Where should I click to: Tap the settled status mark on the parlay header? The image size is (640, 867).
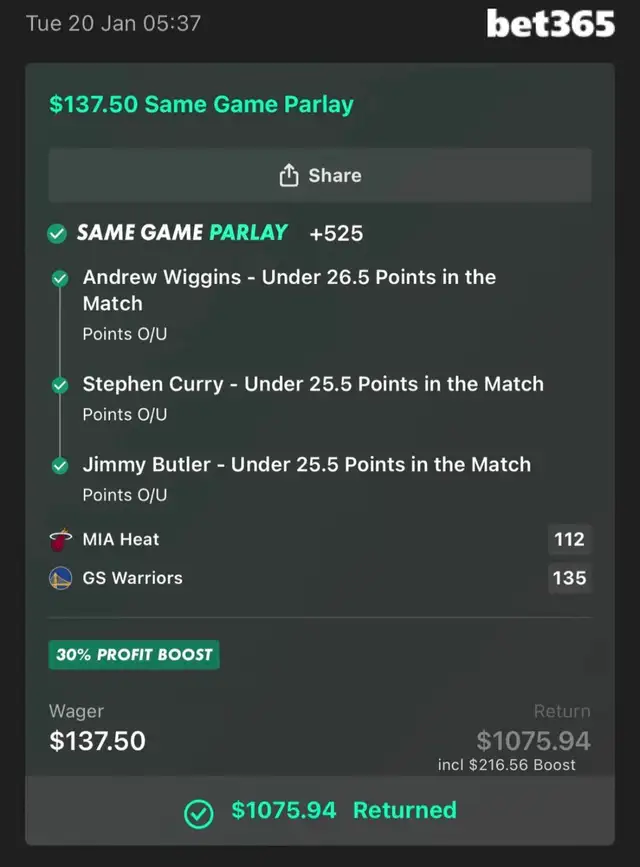(x=57, y=233)
